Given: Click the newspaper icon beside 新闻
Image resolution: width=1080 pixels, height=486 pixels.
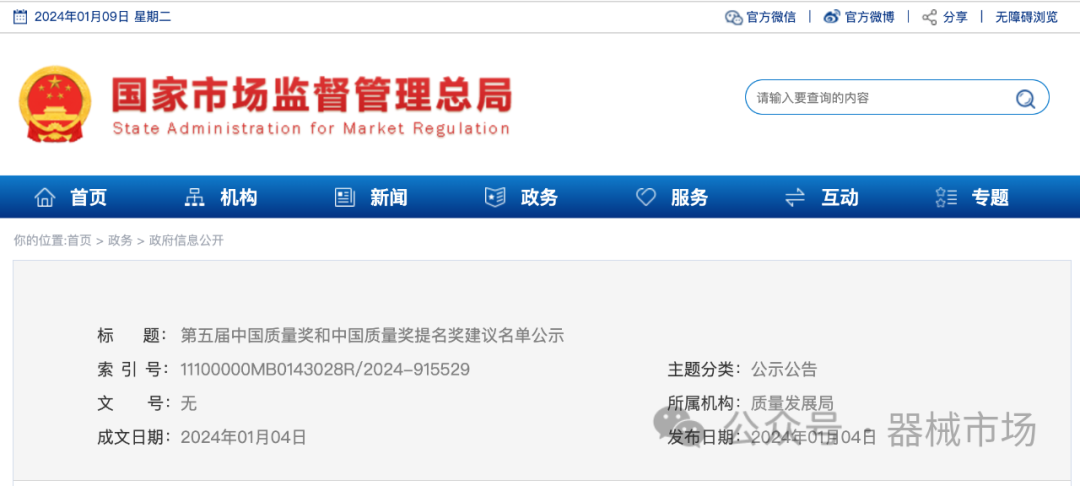Looking at the screenshot, I should [345, 197].
